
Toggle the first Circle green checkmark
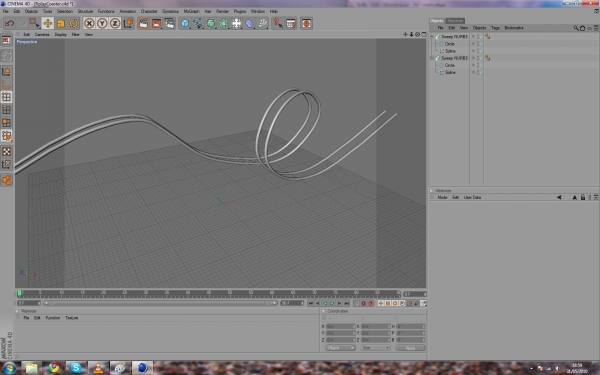tap(481, 44)
